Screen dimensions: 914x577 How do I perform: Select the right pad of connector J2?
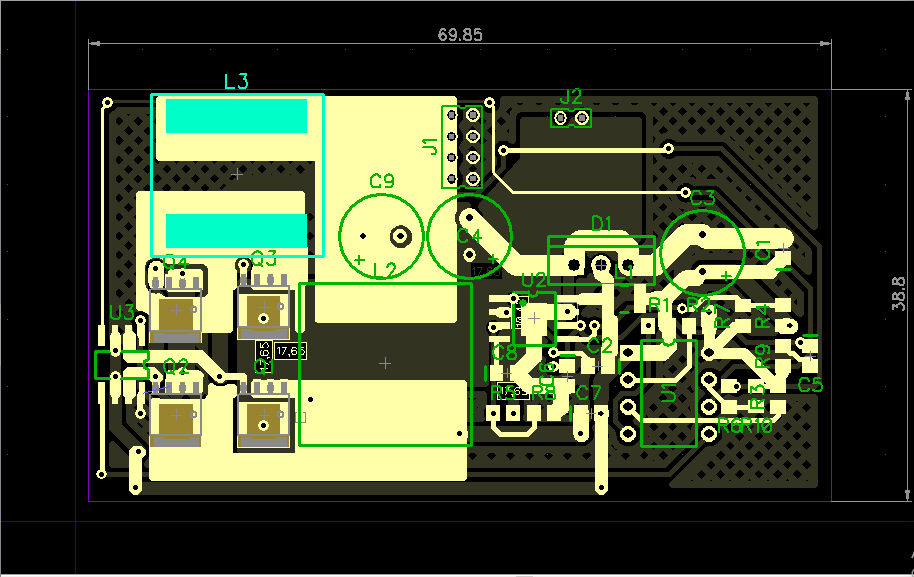pyautogui.click(x=582, y=119)
